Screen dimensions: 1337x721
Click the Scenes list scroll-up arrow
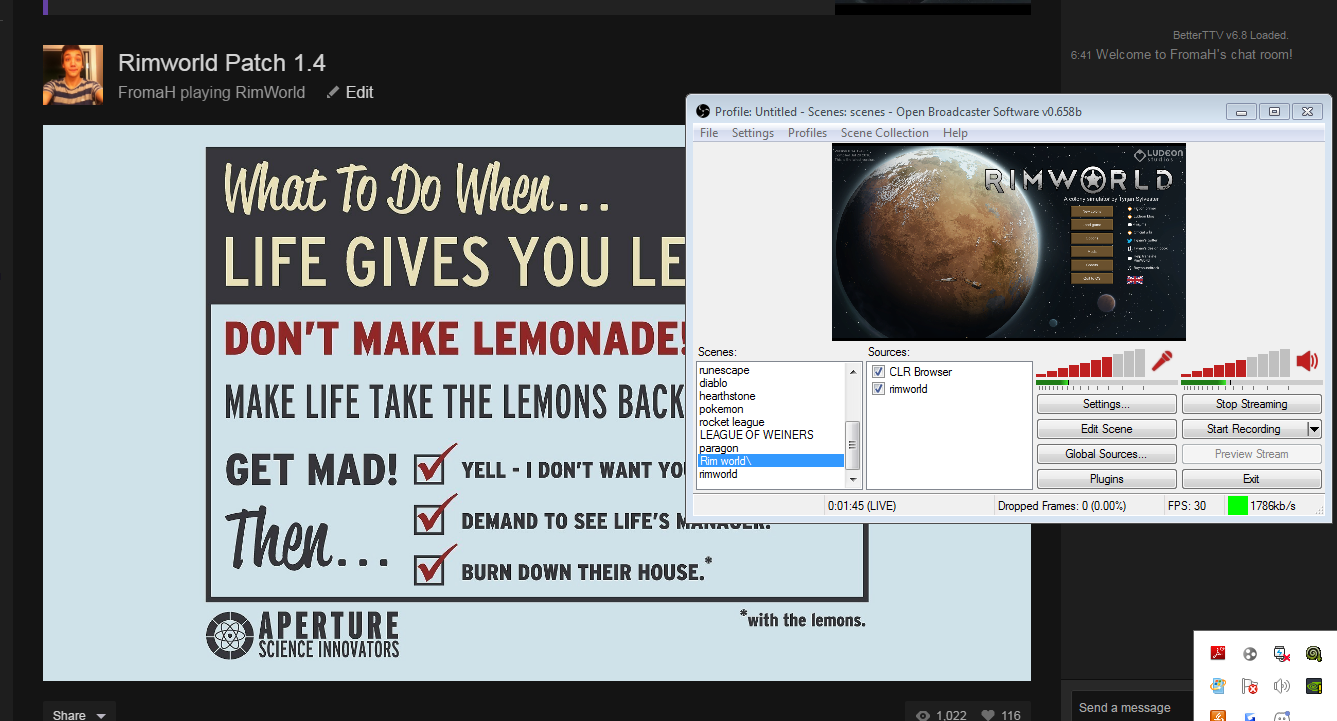(853, 371)
